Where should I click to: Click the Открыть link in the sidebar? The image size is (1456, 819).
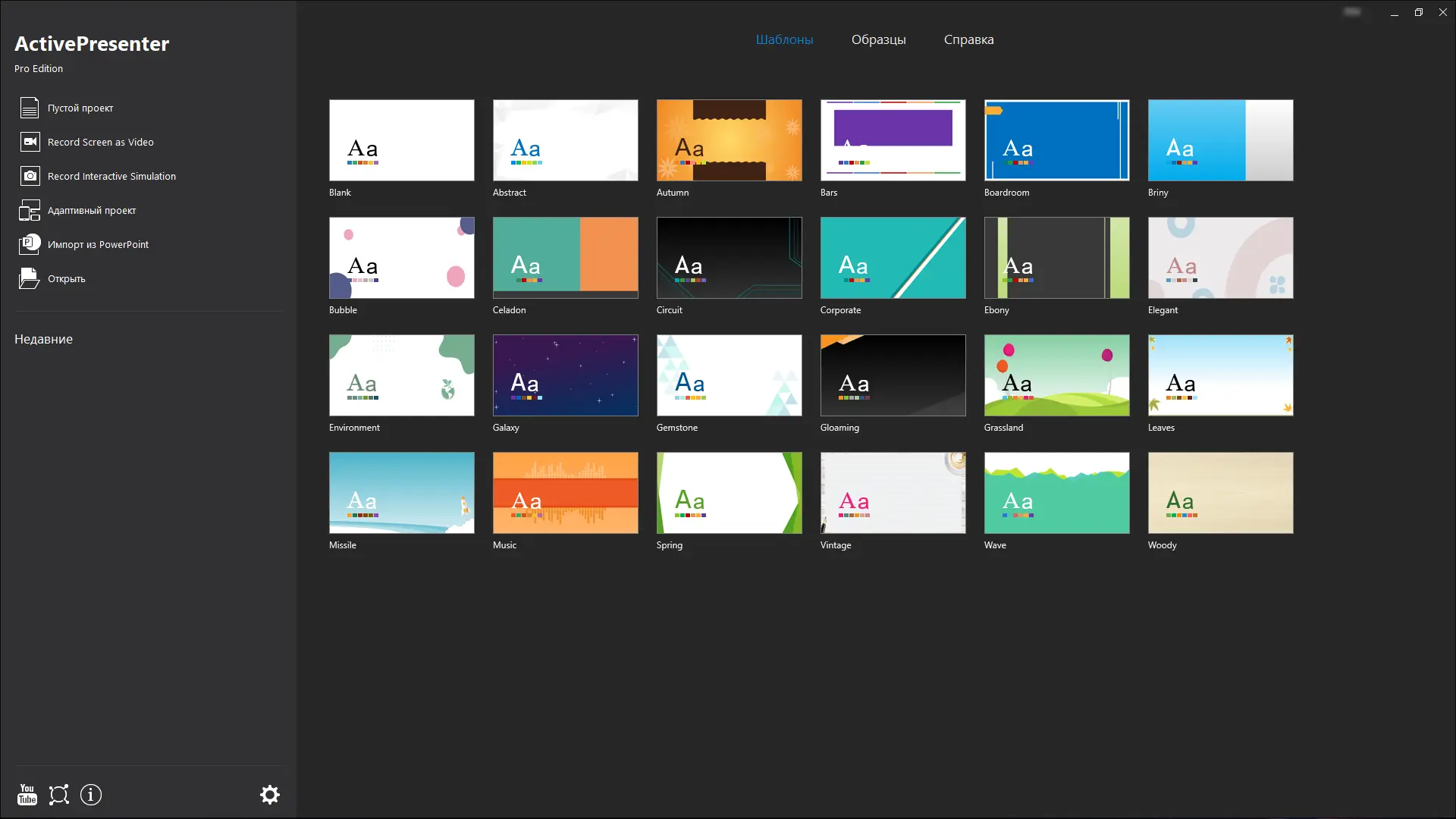coord(67,278)
